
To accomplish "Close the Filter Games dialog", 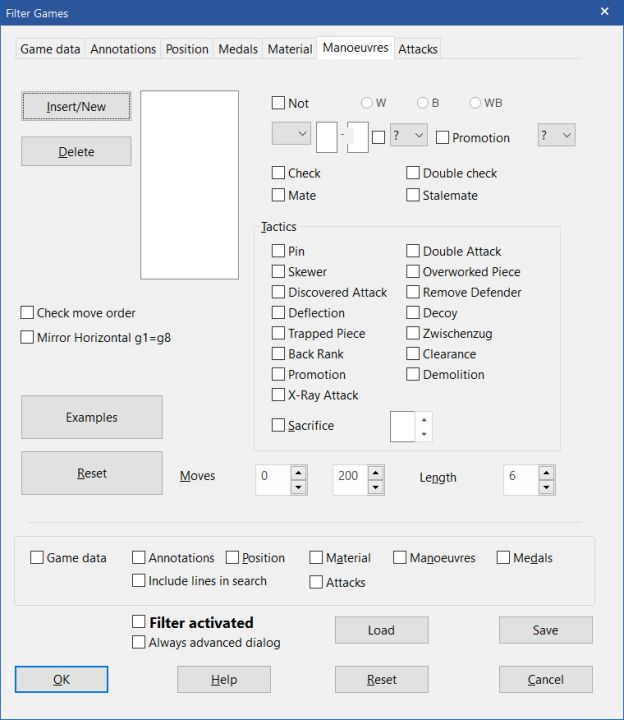I will [x=604, y=12].
